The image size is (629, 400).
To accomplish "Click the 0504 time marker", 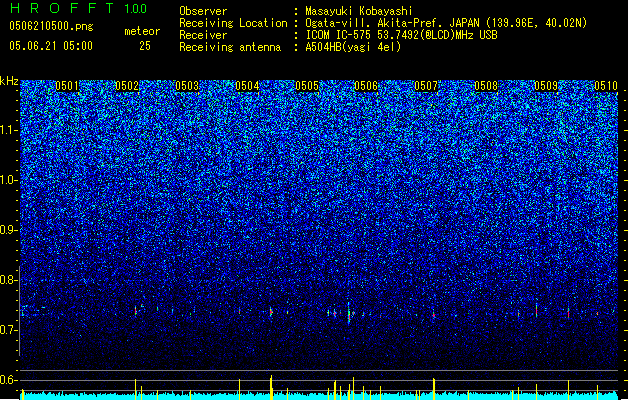I will pyautogui.click(x=247, y=86).
